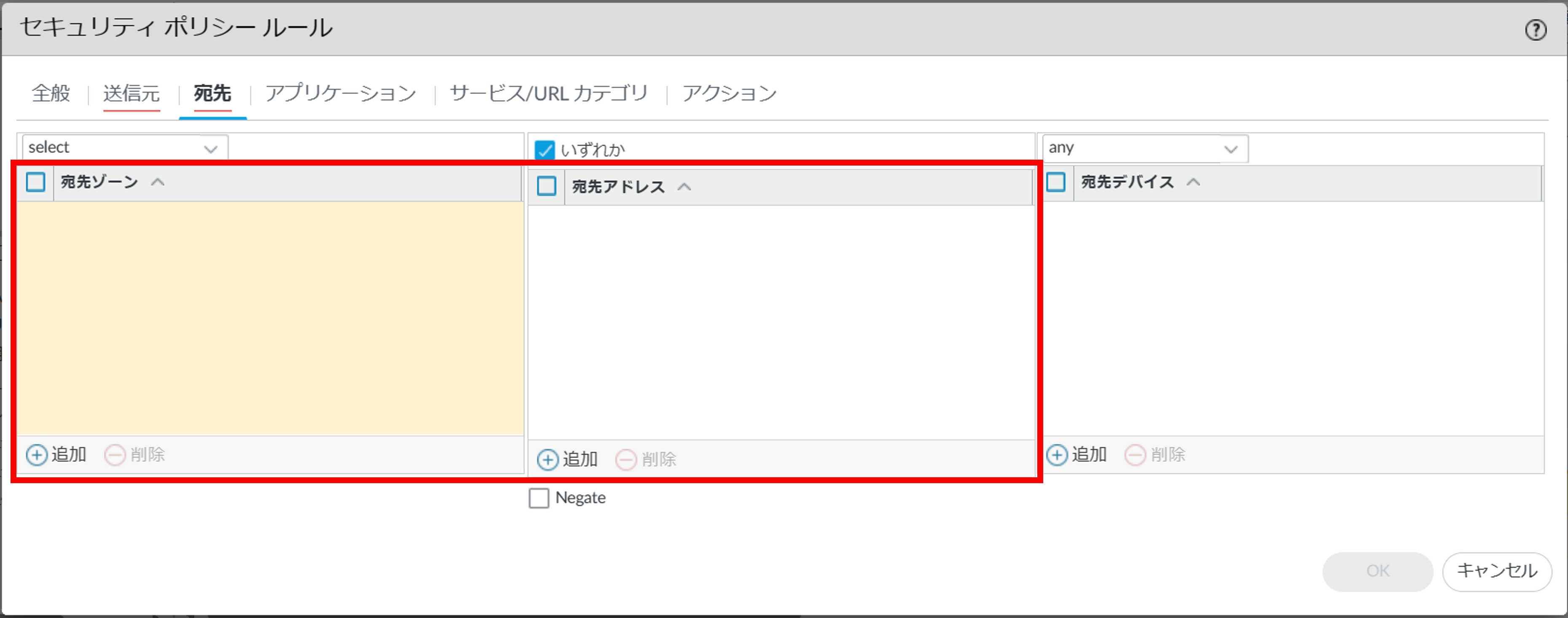Click delete minus icon under 宛先ゾーン
Screen dimensions: 1568x618
coord(115,455)
